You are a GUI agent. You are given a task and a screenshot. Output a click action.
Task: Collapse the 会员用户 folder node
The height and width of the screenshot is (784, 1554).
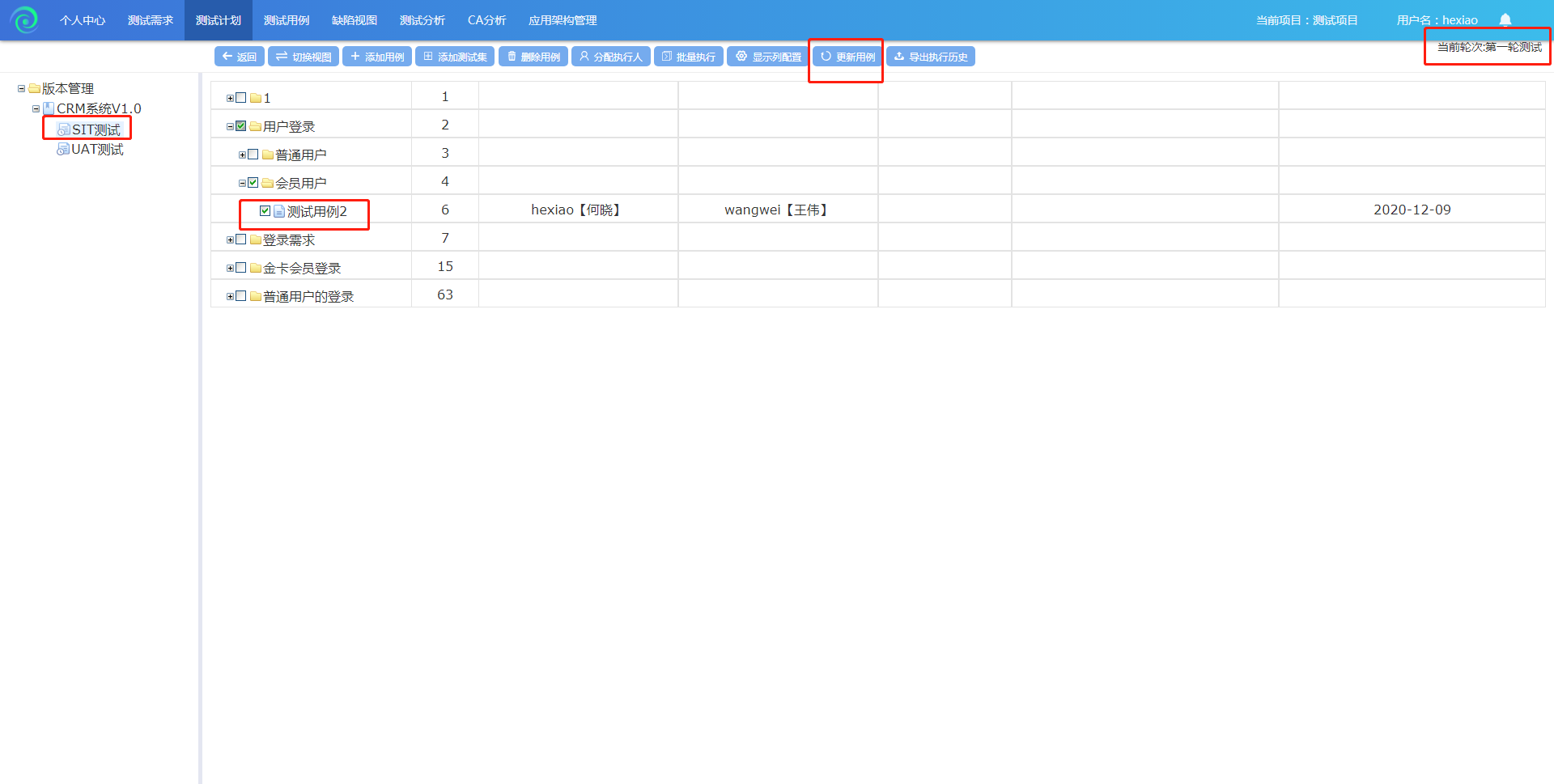tap(242, 184)
